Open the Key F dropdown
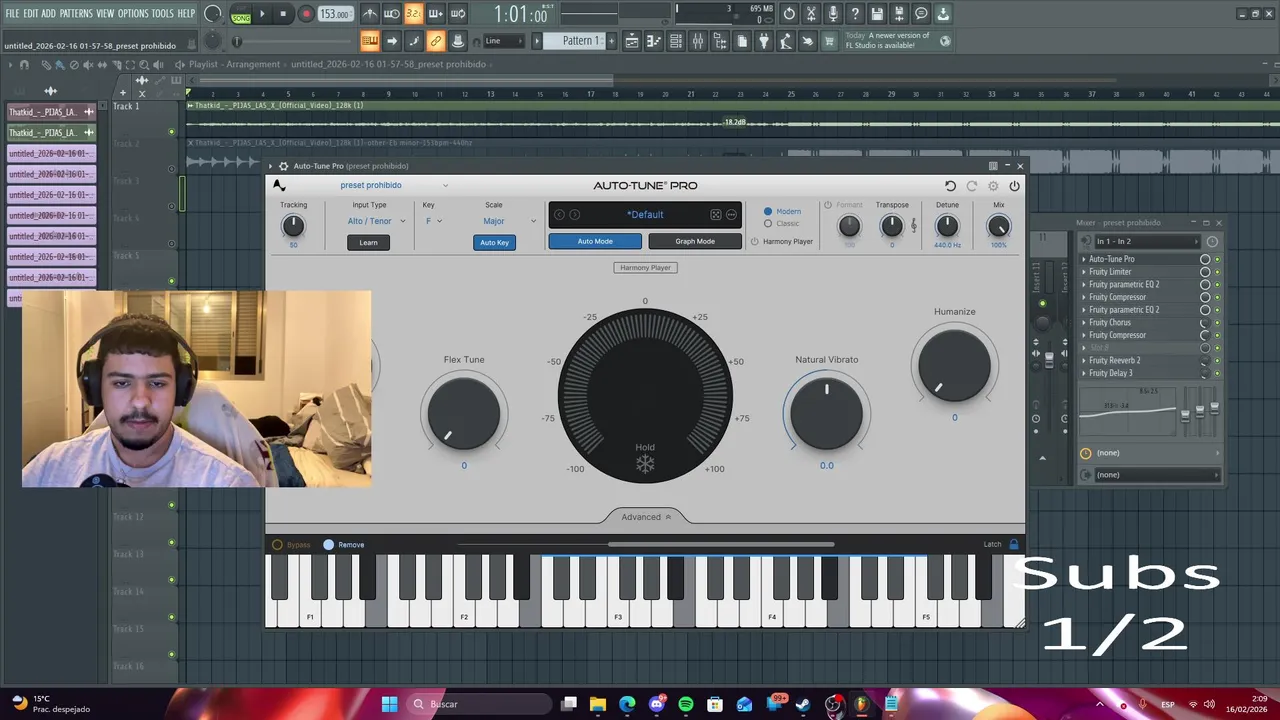 (433, 221)
